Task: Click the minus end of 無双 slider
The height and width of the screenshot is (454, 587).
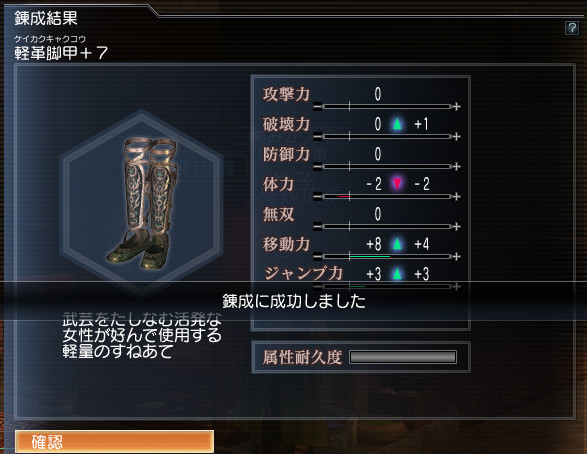Action: click(x=317, y=226)
